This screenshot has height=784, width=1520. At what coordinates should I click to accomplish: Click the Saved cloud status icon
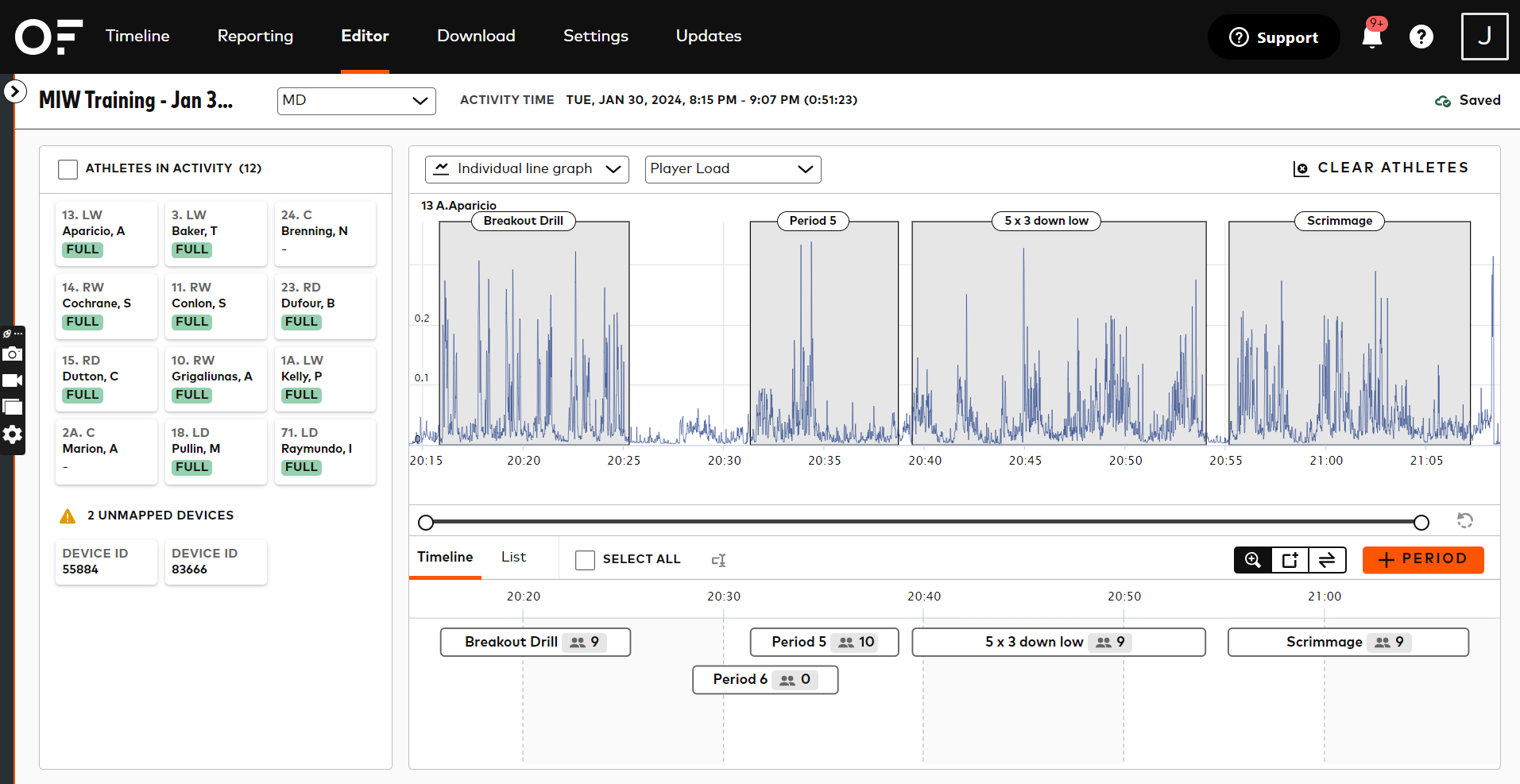pyautogui.click(x=1443, y=101)
